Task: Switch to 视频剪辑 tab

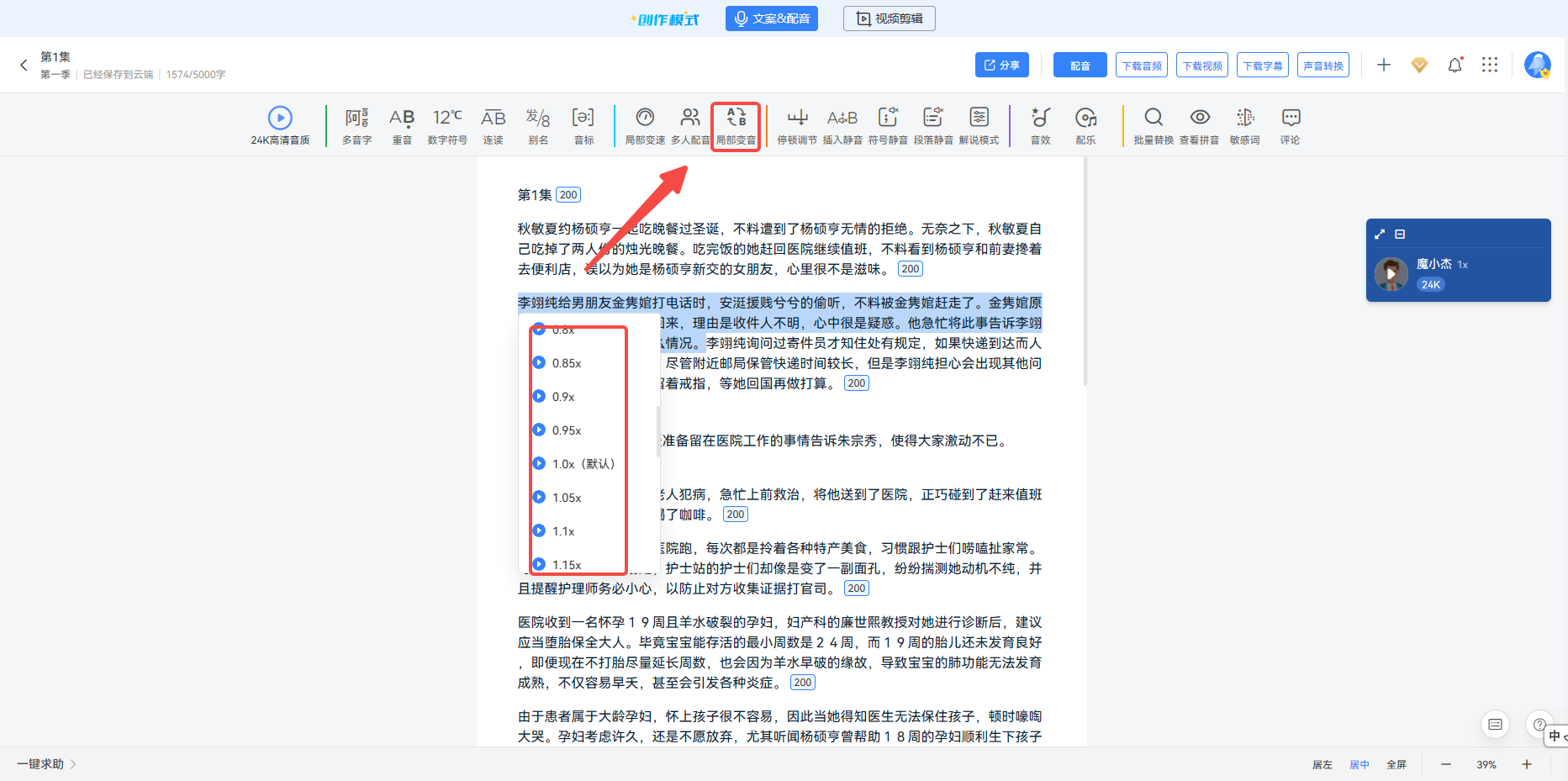Action: (890, 18)
